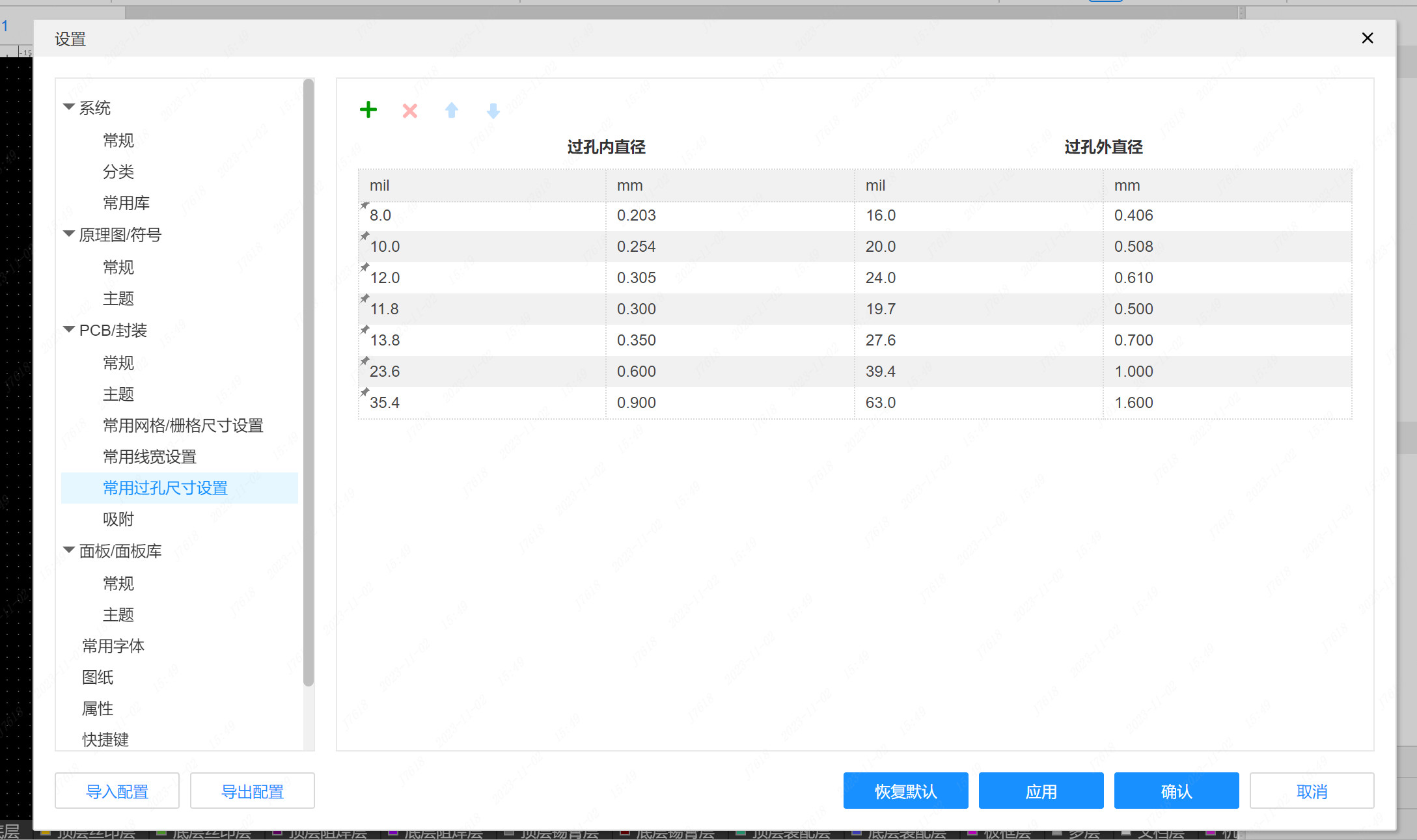Select inner diameter cell 0.254 mm
Viewport: 1417px width, 840px height.
click(730, 247)
